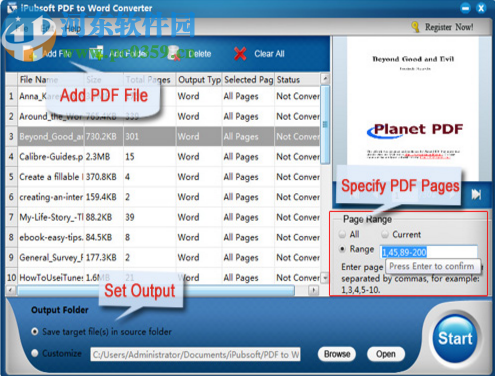This screenshot has width=495, height=376.
Task: Select the Calibre-Guides.p file row
Action: point(163,157)
